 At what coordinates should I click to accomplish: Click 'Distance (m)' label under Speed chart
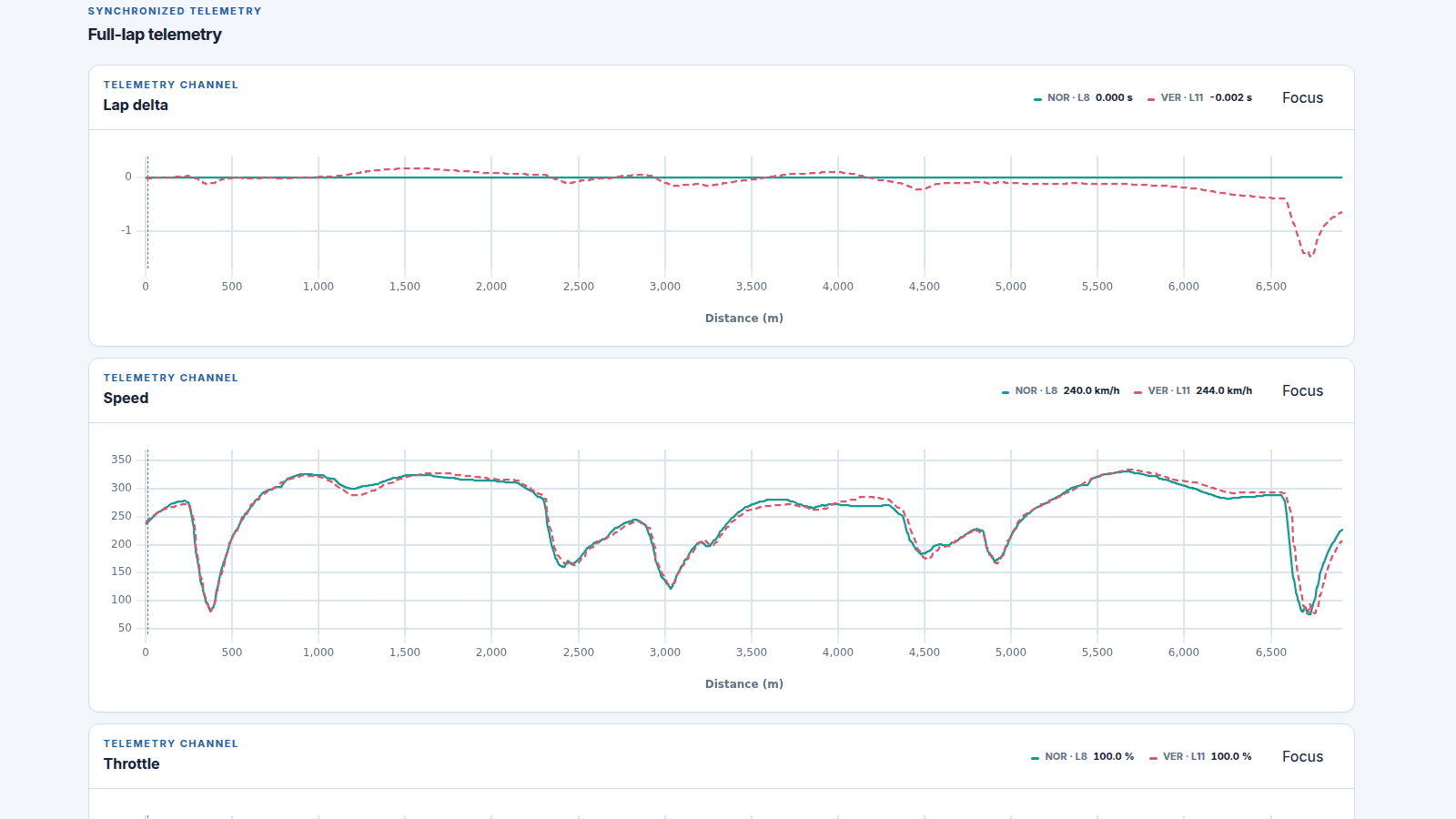point(744,683)
